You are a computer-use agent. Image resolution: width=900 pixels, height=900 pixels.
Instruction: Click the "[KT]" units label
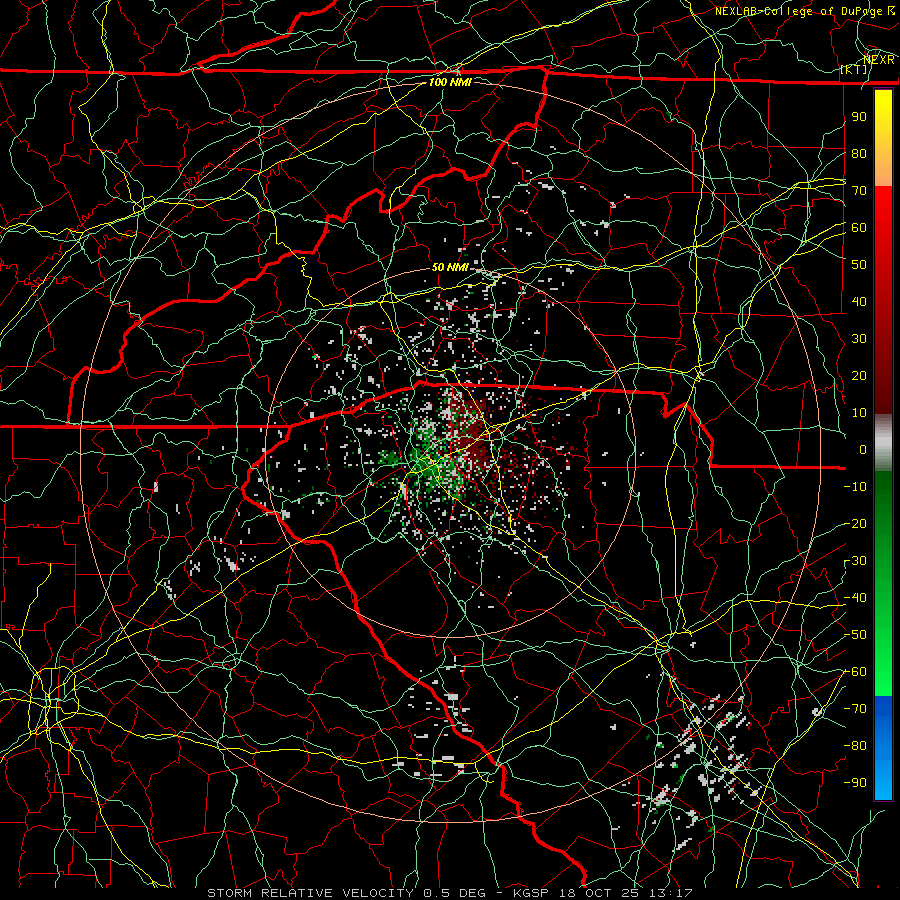coord(854,69)
